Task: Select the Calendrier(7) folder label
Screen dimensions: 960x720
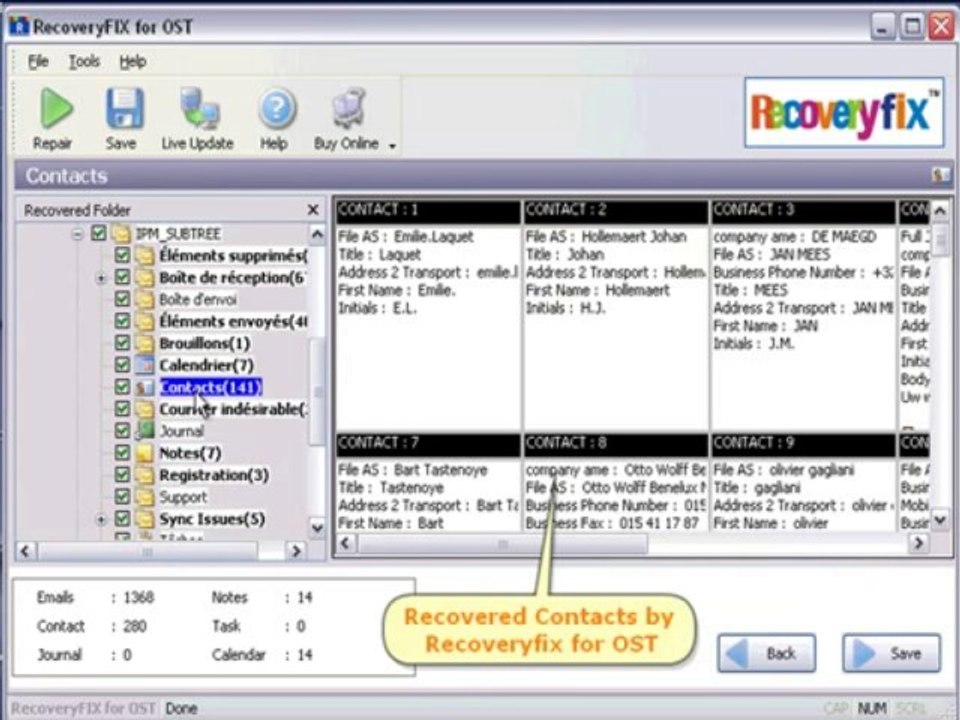Action: coord(206,366)
